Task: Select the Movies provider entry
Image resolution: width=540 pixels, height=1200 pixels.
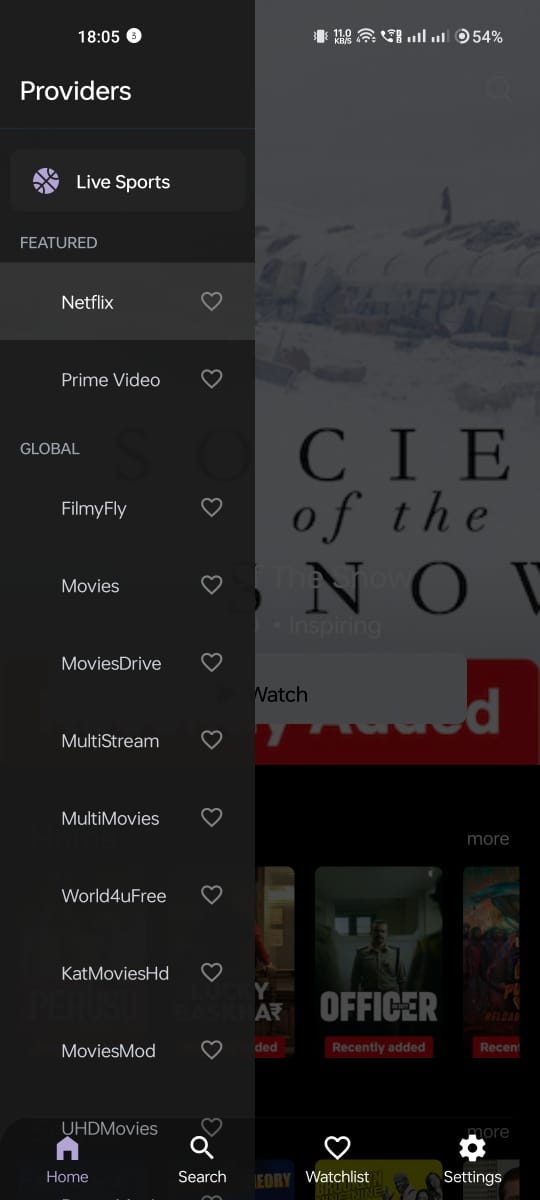Action: (x=127, y=585)
